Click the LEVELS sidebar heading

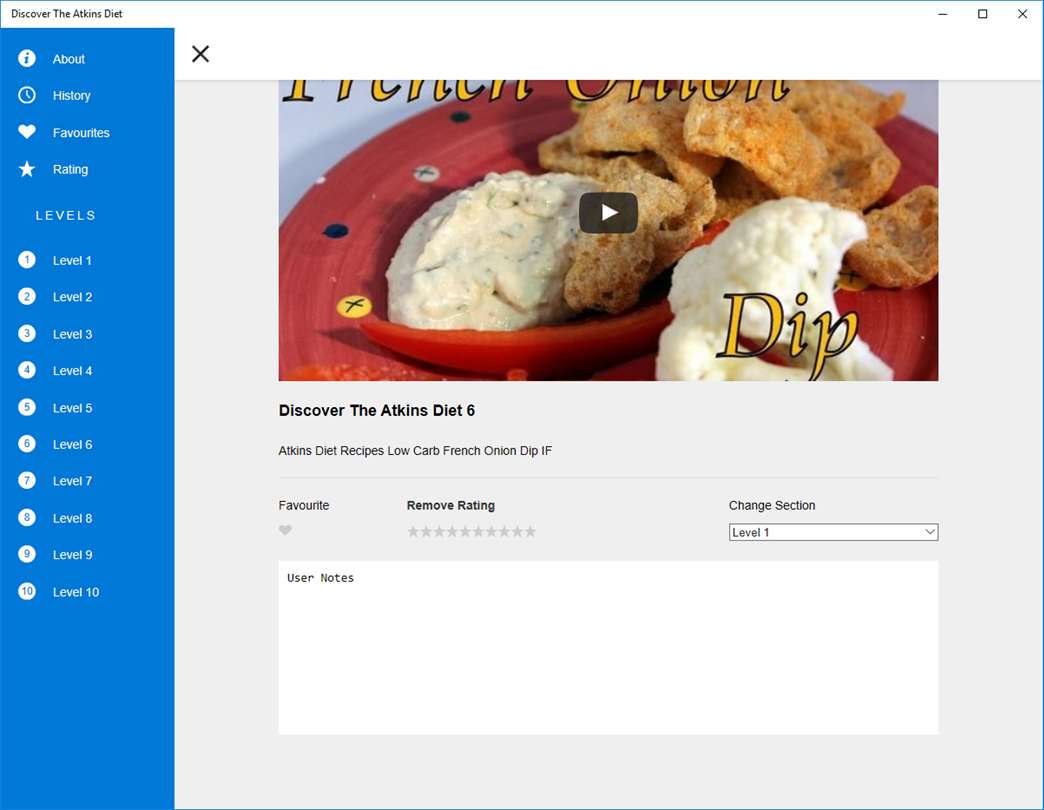(x=66, y=216)
